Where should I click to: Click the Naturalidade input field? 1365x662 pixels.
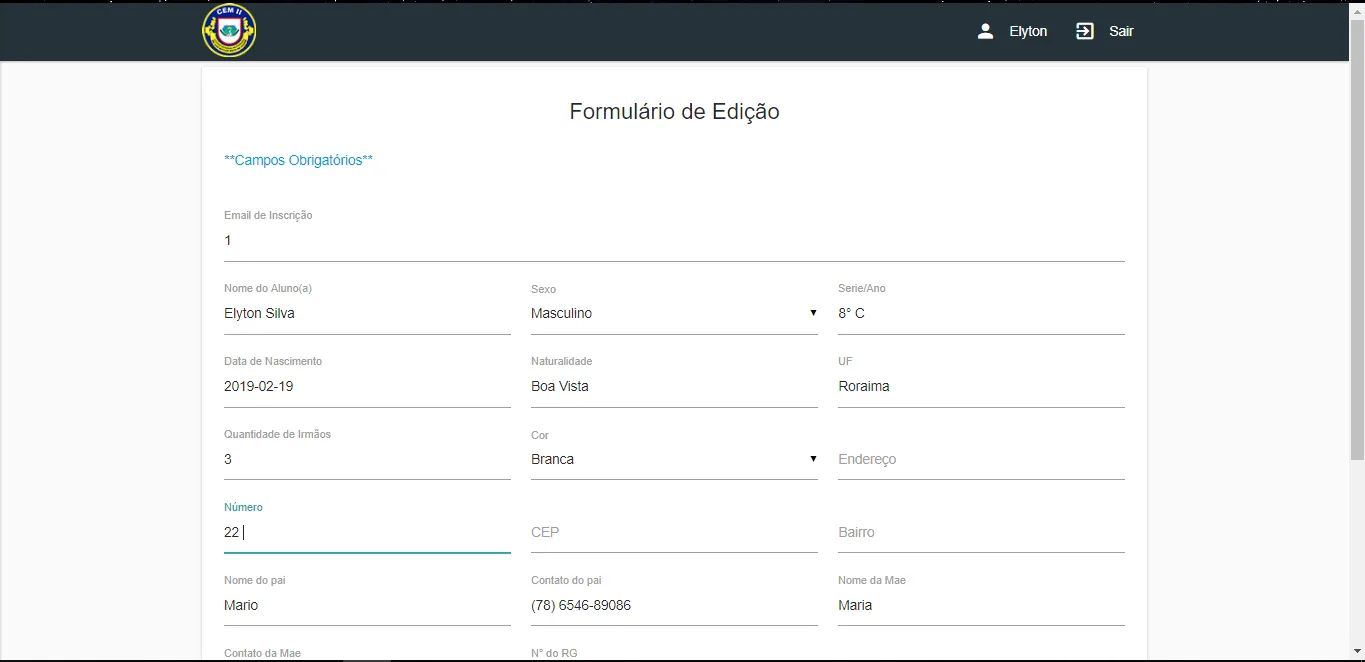click(x=674, y=387)
